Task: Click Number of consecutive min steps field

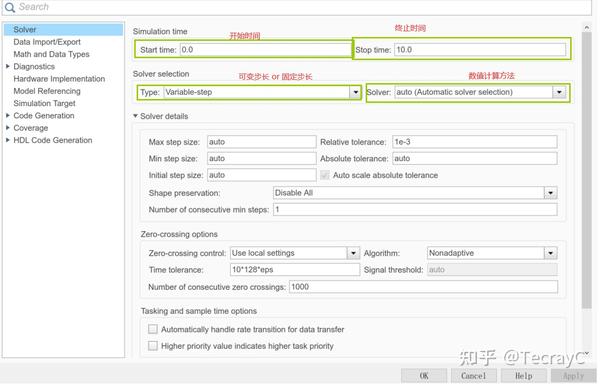Action: (x=415, y=210)
